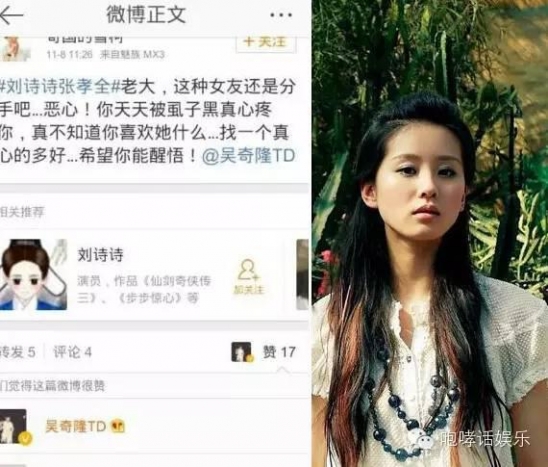Switch to the 转发 5 reposts tab
This screenshot has width=548, height=467.
[17, 352]
